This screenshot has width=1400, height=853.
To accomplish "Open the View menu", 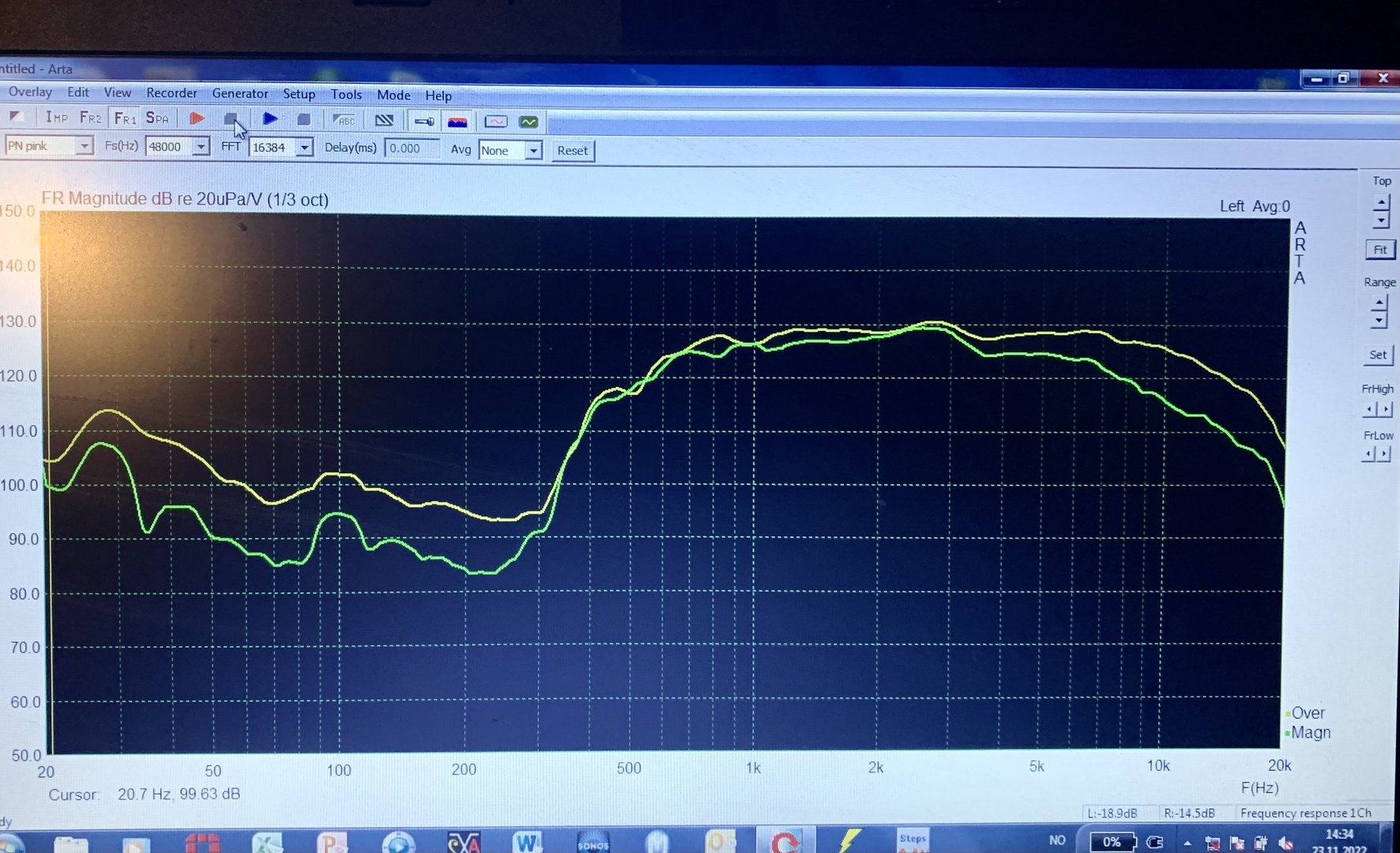I will click(118, 92).
